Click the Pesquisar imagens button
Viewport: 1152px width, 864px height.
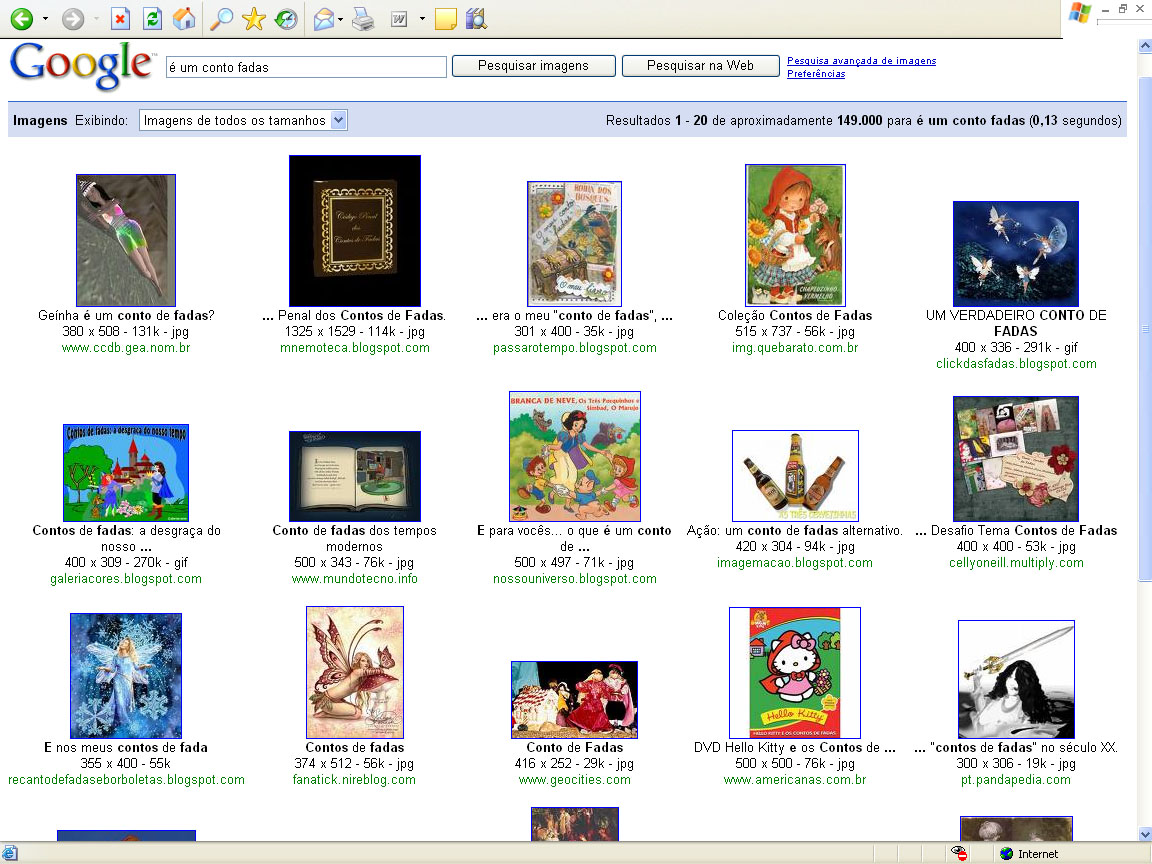click(533, 66)
